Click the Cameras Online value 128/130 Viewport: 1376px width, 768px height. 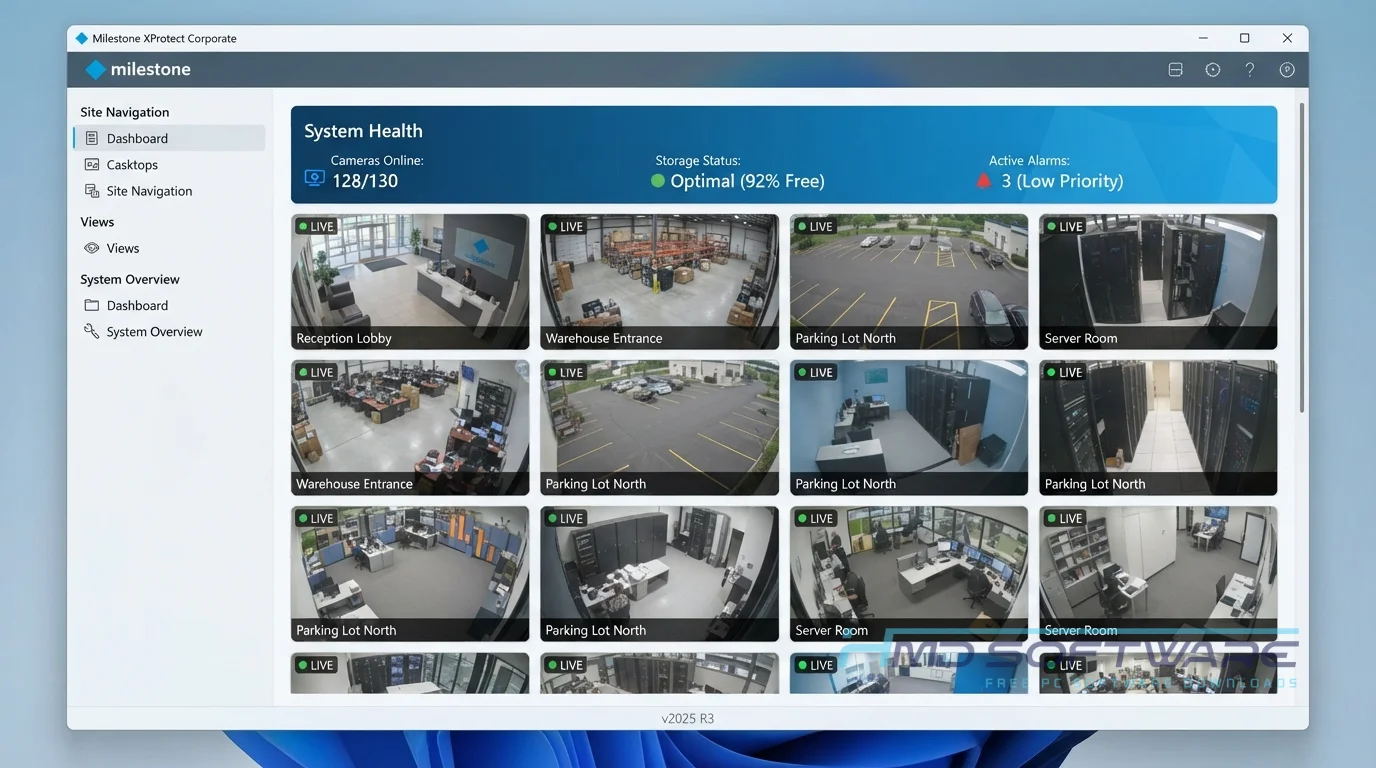point(365,181)
